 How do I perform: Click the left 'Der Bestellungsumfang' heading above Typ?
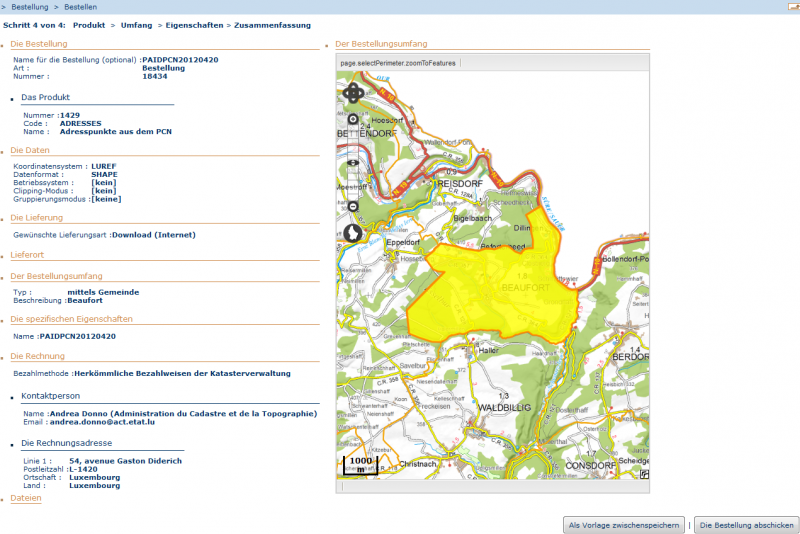(x=56, y=276)
